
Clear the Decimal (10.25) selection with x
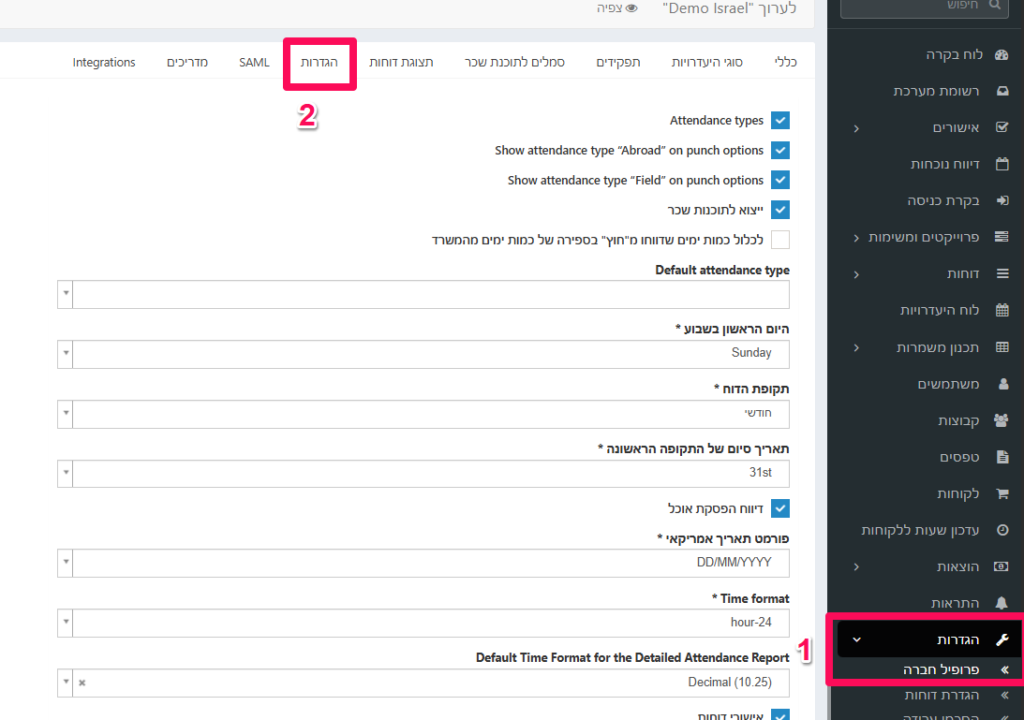(x=82, y=683)
